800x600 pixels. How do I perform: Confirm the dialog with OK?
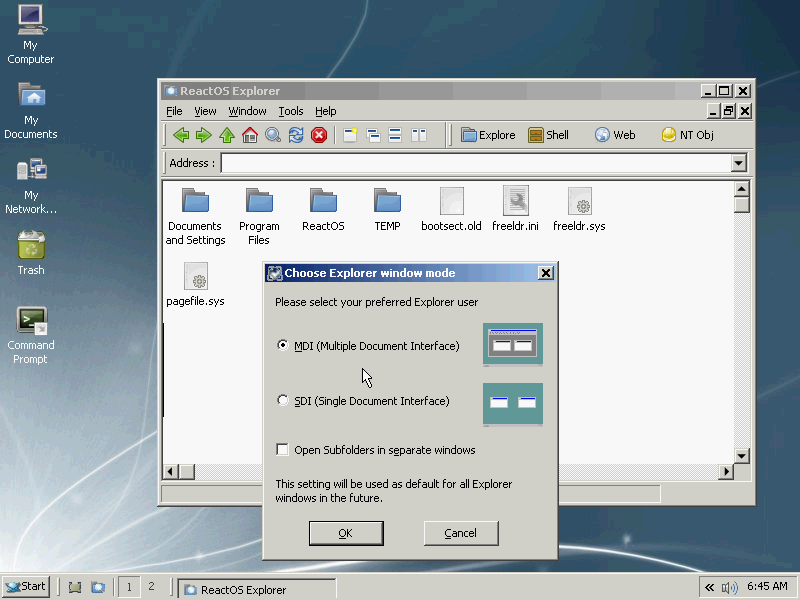coord(346,533)
